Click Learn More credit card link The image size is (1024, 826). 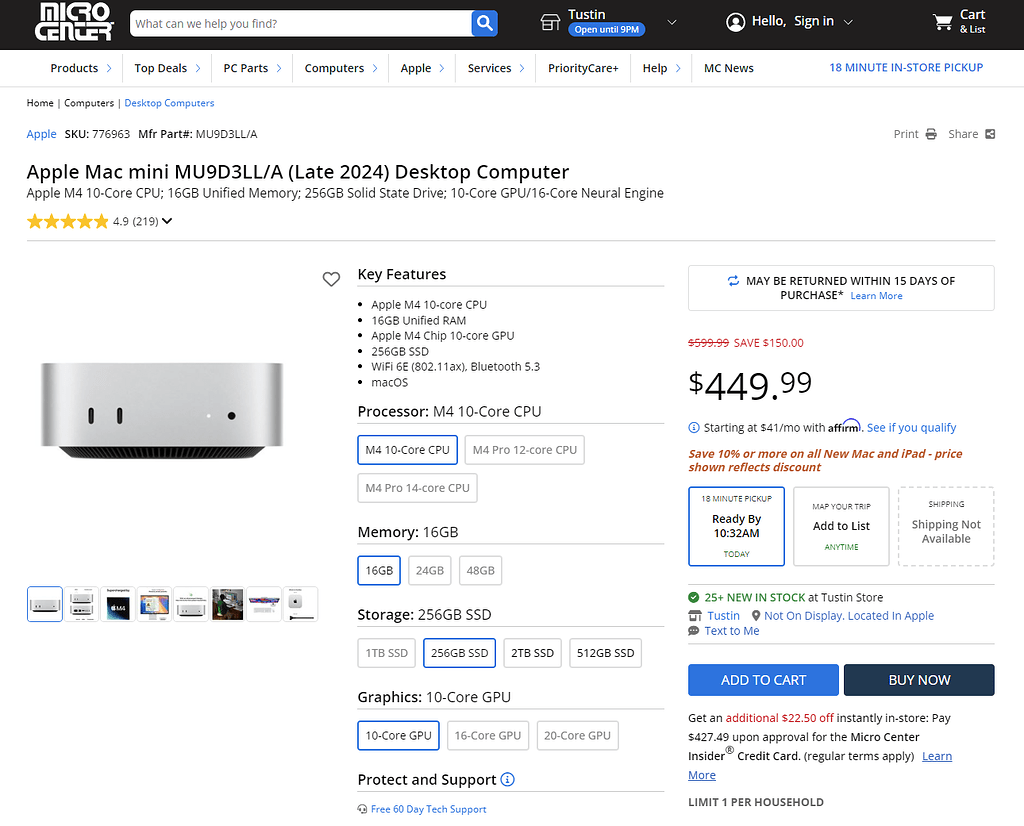[x=820, y=765]
